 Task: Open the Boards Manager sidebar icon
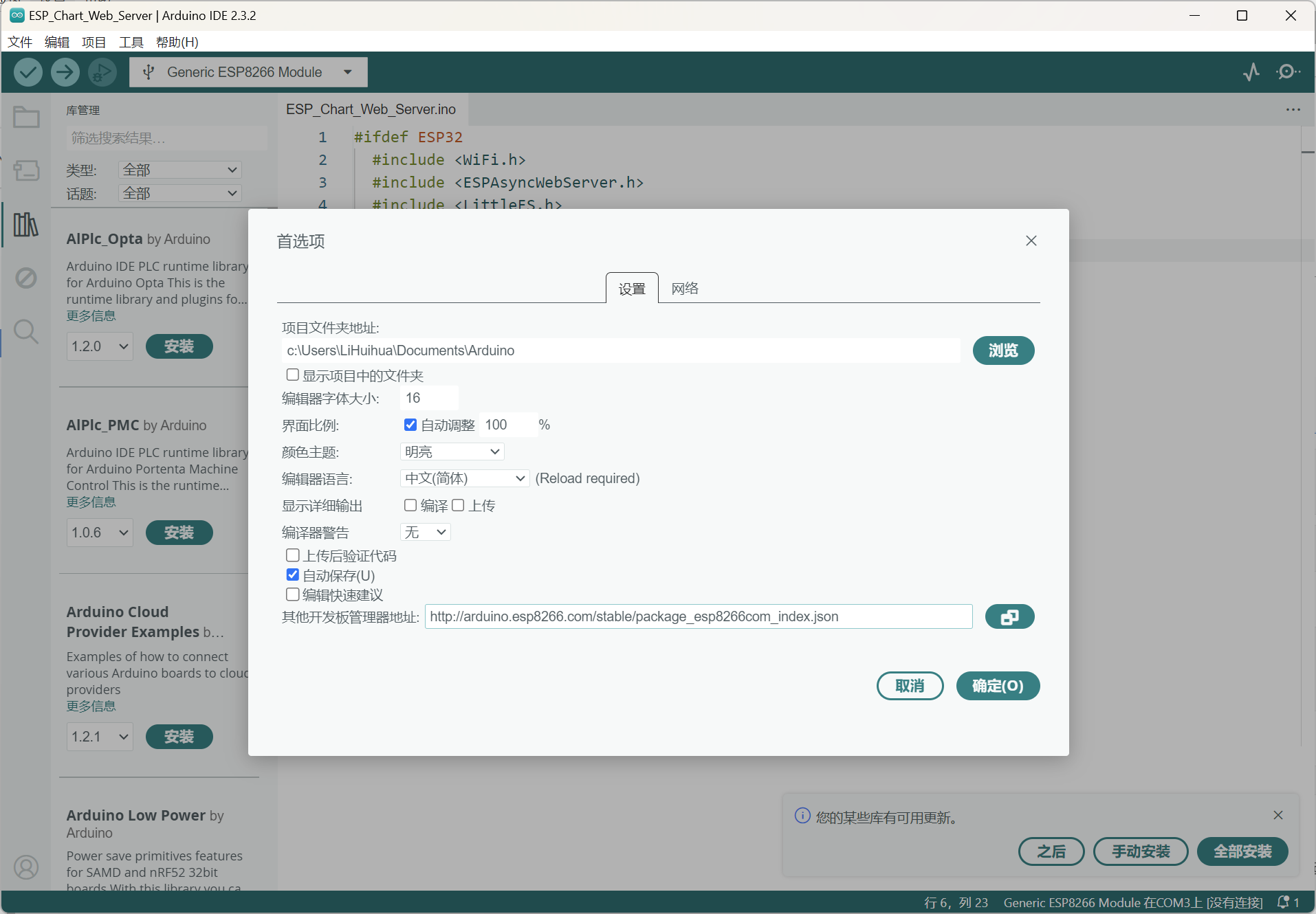(26, 170)
